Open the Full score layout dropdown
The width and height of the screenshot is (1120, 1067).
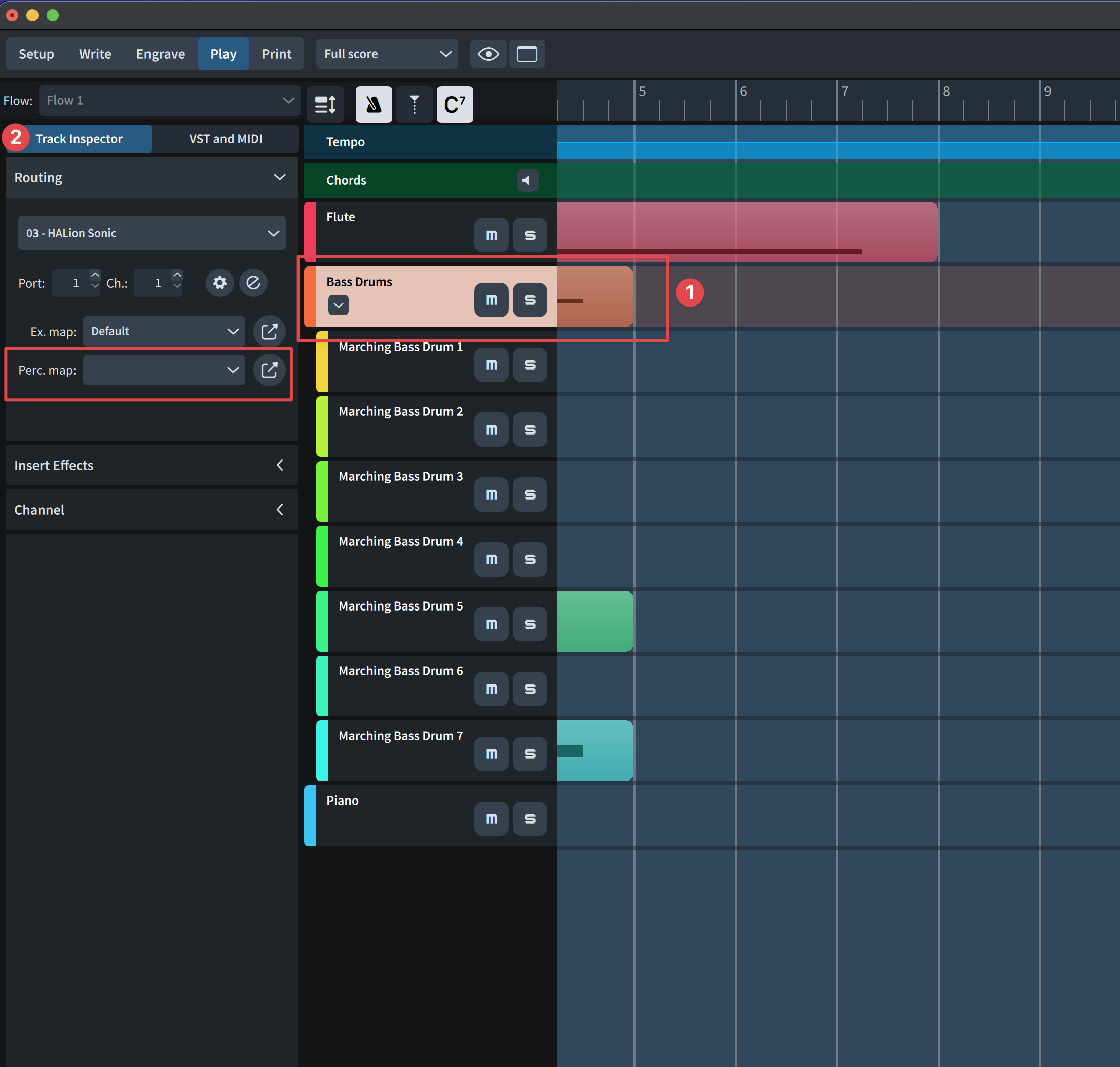pyautogui.click(x=387, y=54)
